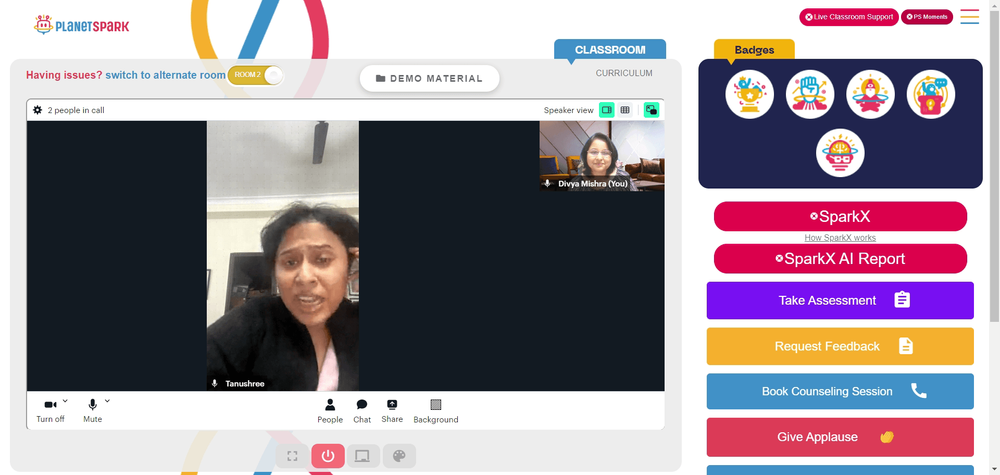This screenshot has width=1000, height=475.
Task: Open SparkX AI Report
Action: coord(840,259)
